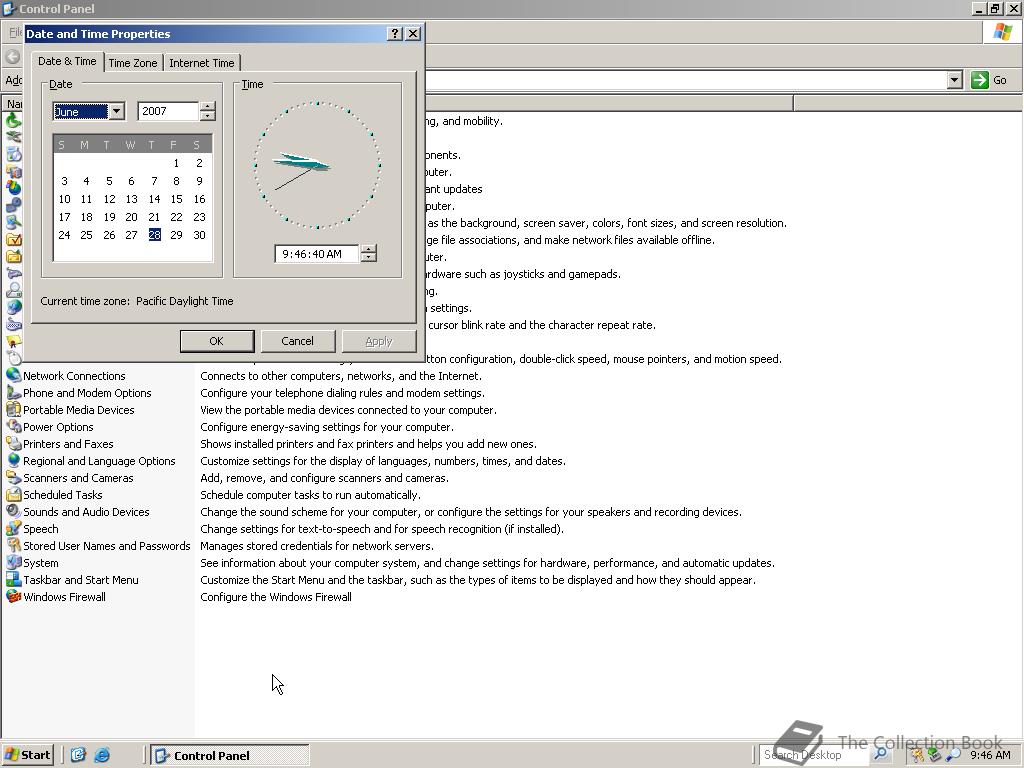The image size is (1024, 768).
Task: Click the Sounds and Audio Devices icon
Action: coord(13,511)
